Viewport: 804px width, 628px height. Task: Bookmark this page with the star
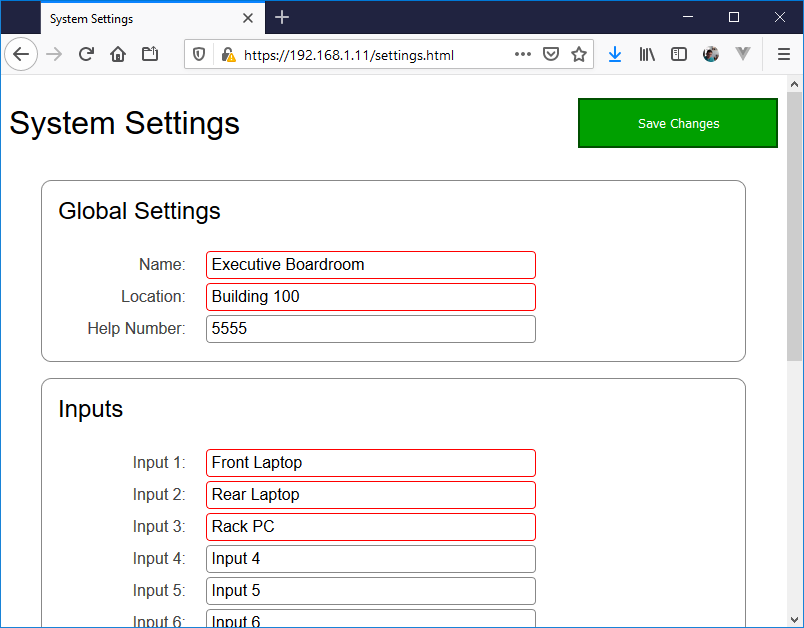(578, 55)
